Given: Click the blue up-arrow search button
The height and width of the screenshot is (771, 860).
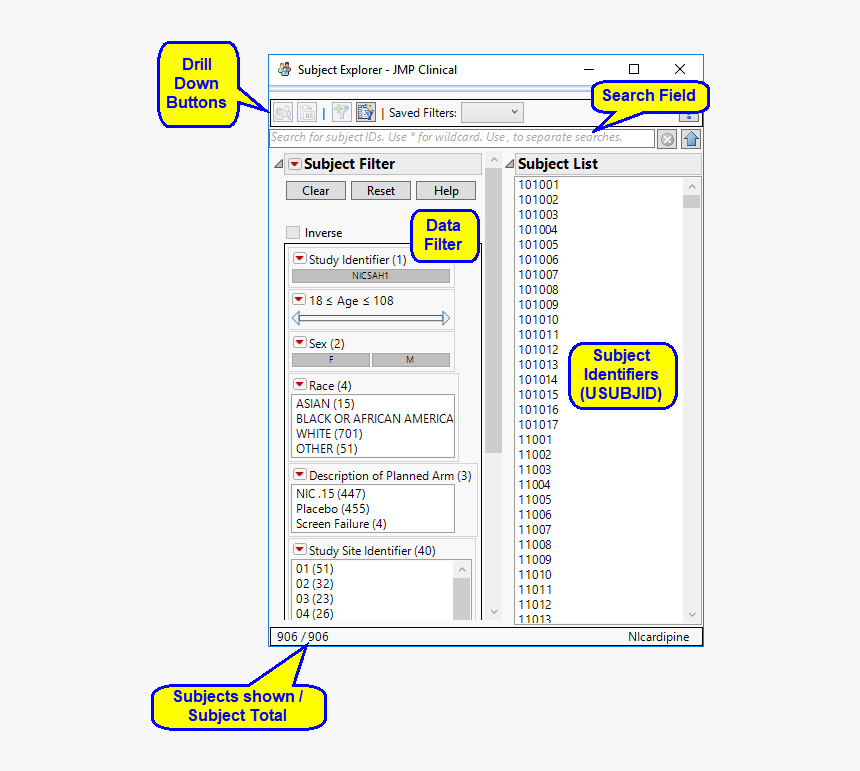Looking at the screenshot, I should [x=691, y=138].
